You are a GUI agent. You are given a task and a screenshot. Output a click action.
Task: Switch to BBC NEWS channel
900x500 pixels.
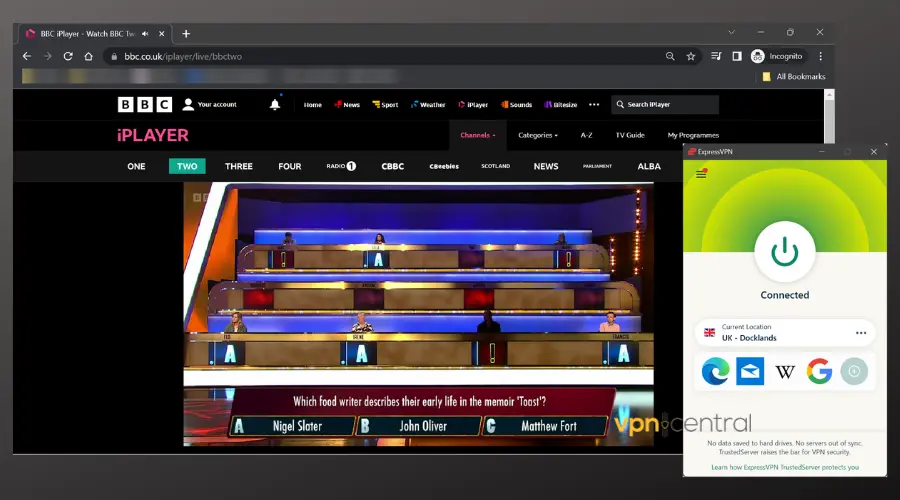pos(546,166)
